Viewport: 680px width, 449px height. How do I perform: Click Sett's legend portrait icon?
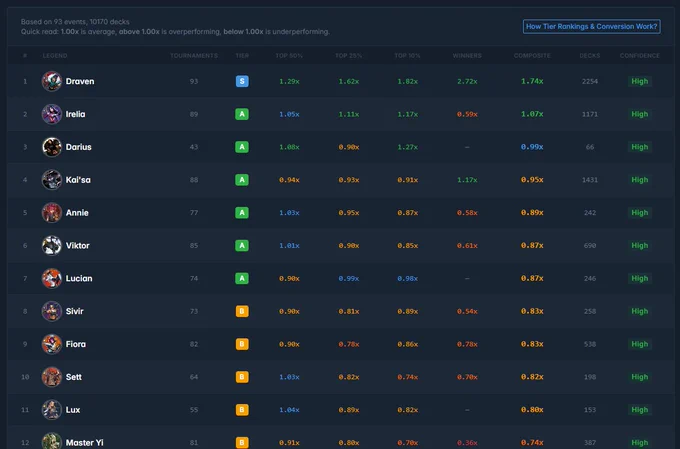(x=52, y=377)
